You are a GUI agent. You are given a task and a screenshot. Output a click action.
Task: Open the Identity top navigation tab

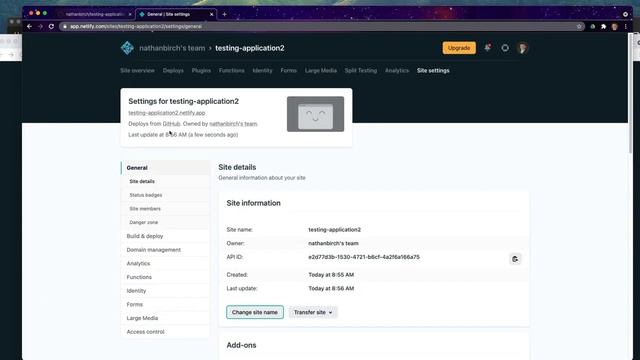262,70
